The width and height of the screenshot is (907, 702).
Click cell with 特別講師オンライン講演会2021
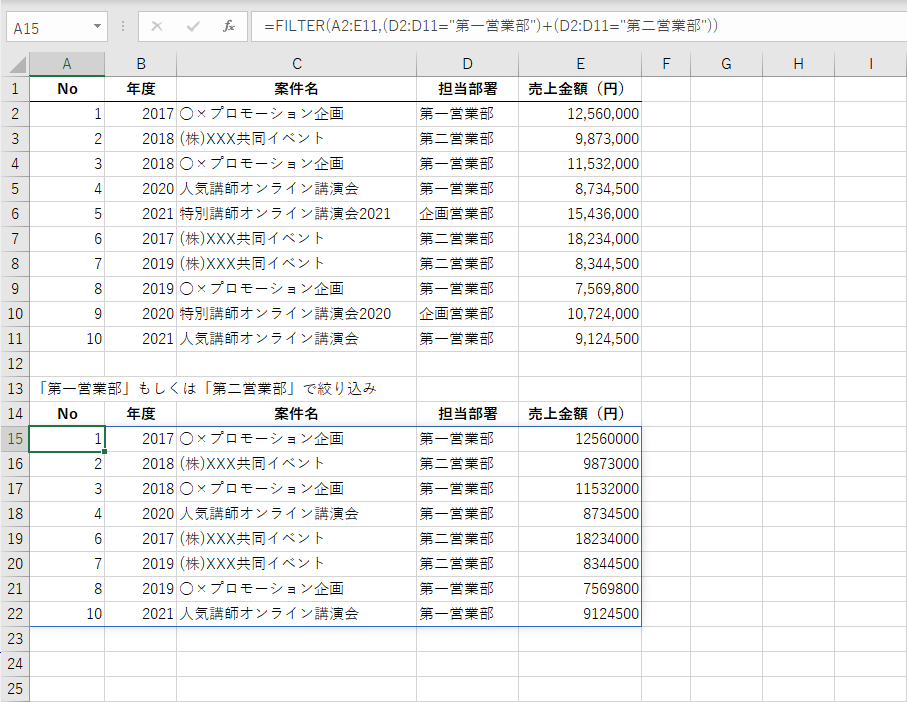pyautogui.click(x=296, y=213)
